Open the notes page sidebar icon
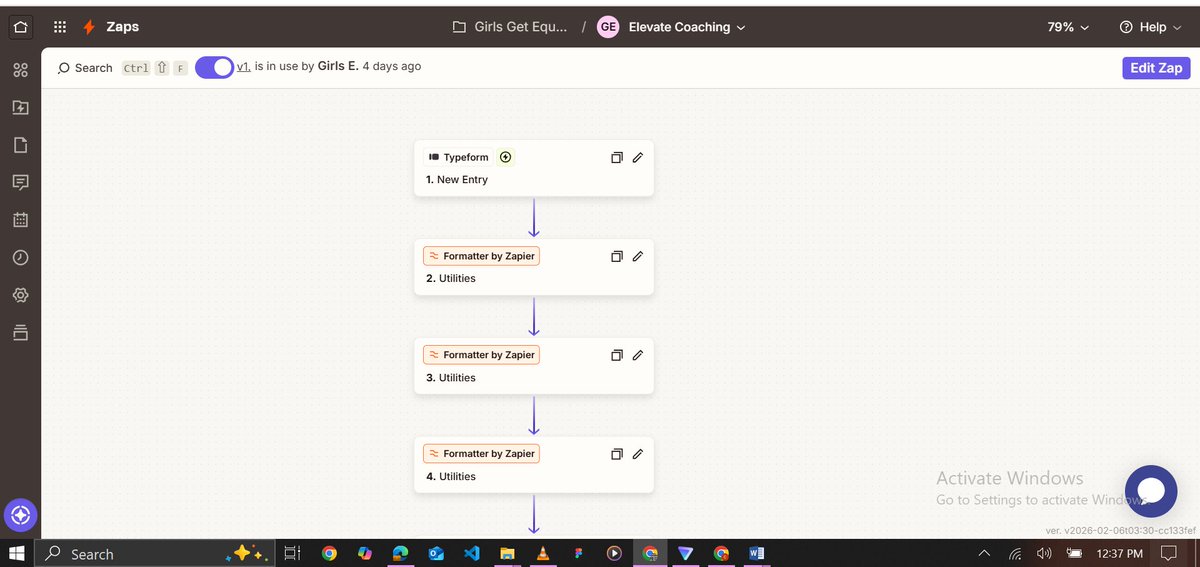The height and width of the screenshot is (567, 1200). click(20, 145)
